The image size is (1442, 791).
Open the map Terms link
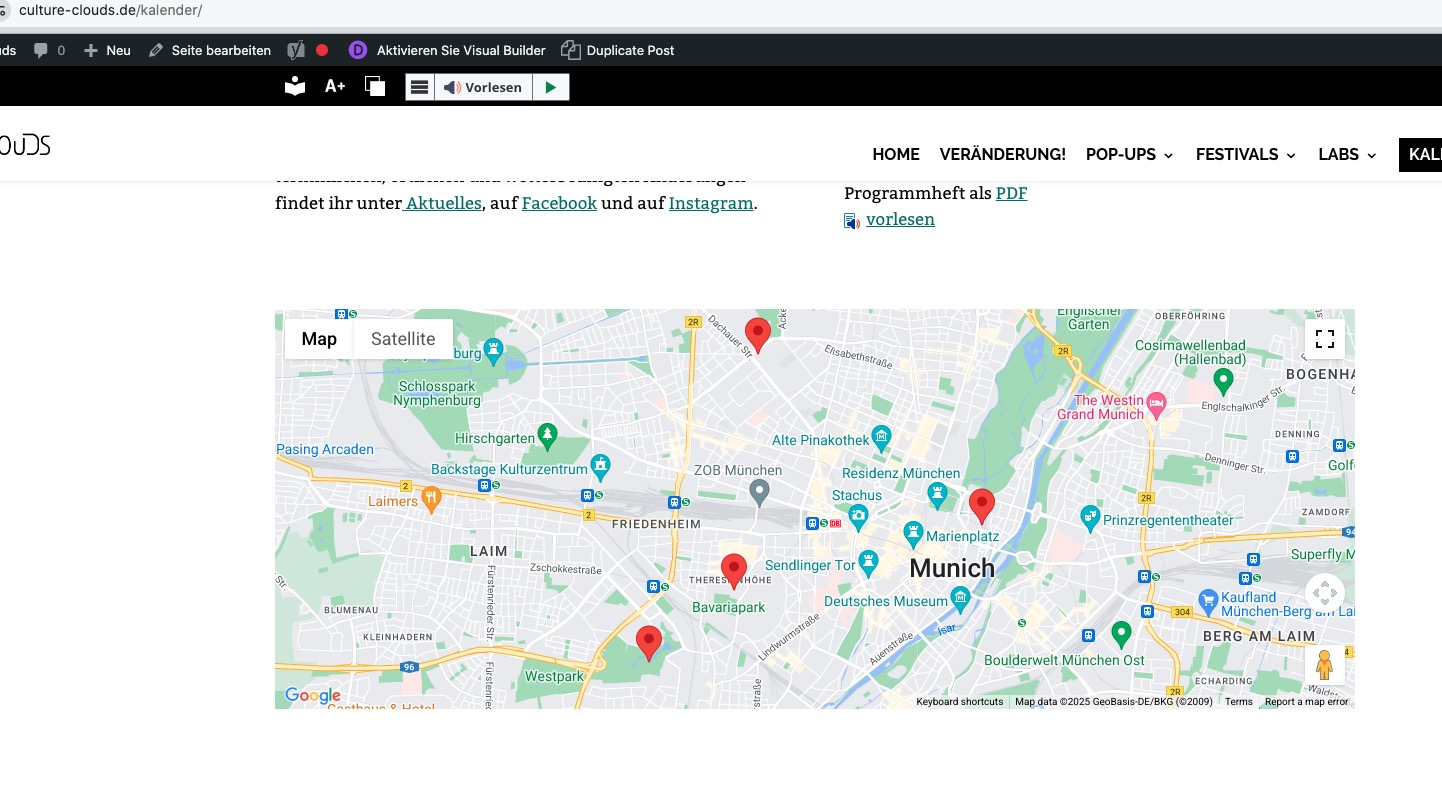click(1239, 702)
